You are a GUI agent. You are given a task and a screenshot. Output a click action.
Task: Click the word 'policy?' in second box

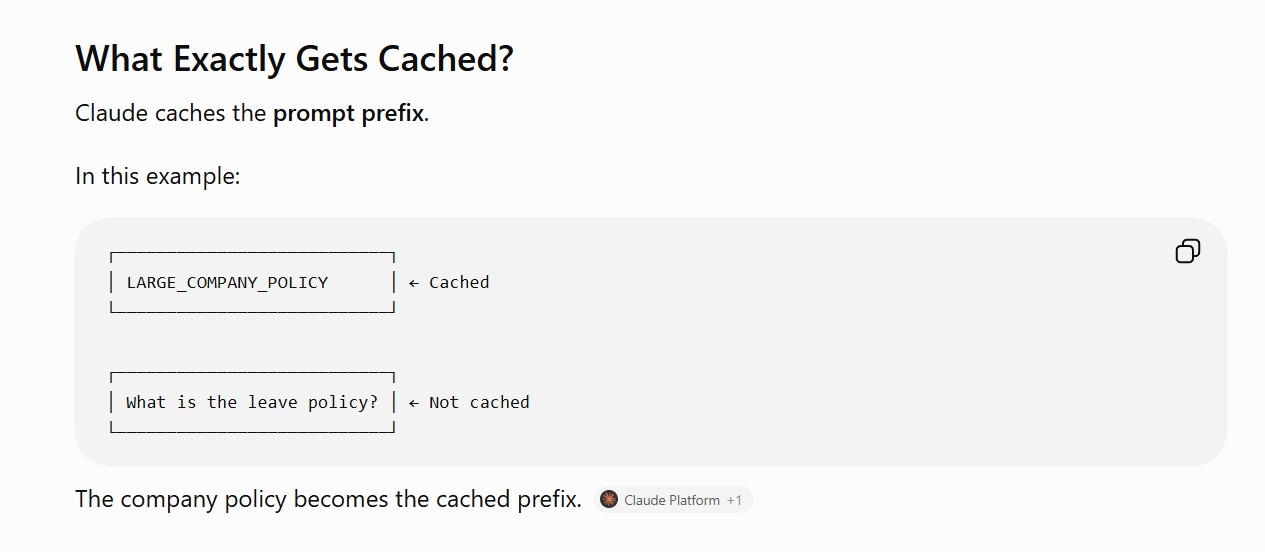[343, 402]
